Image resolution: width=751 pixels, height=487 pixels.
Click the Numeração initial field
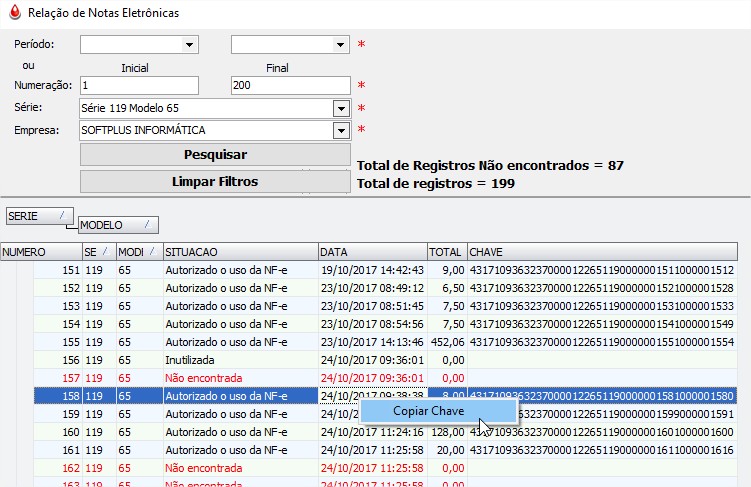pyautogui.click(x=139, y=86)
